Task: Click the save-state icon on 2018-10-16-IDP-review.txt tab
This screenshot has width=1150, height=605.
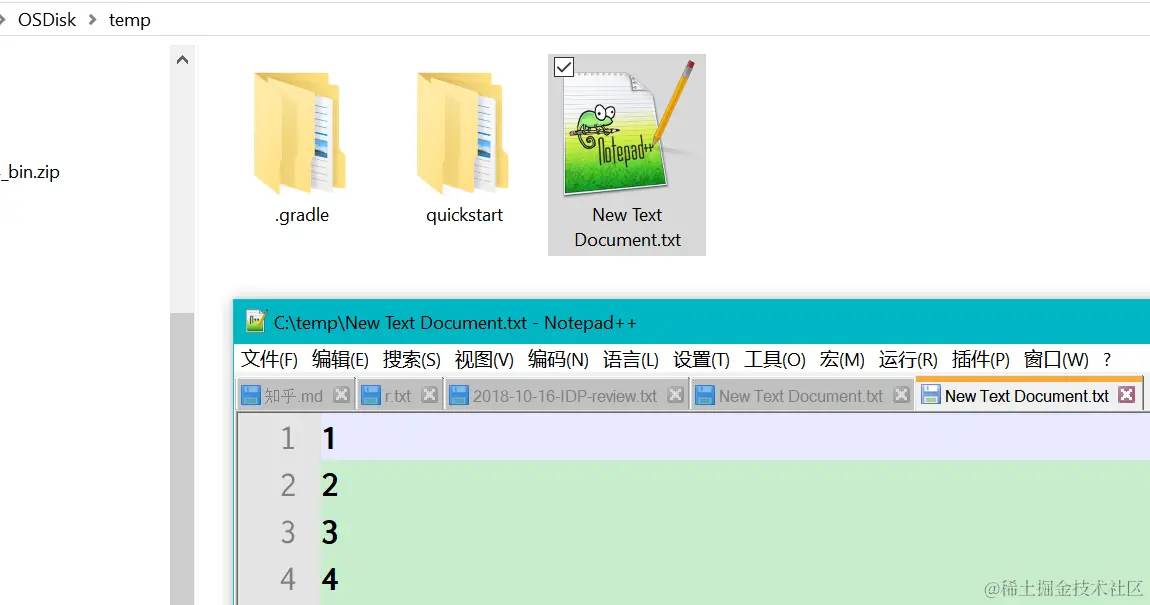Action: (459, 395)
